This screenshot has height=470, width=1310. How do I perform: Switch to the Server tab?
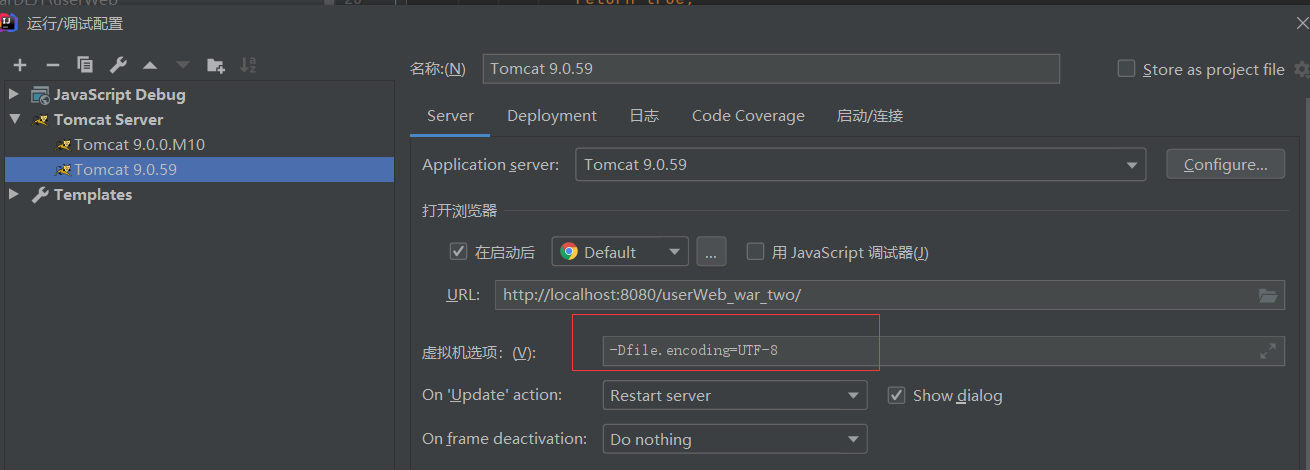click(450, 116)
